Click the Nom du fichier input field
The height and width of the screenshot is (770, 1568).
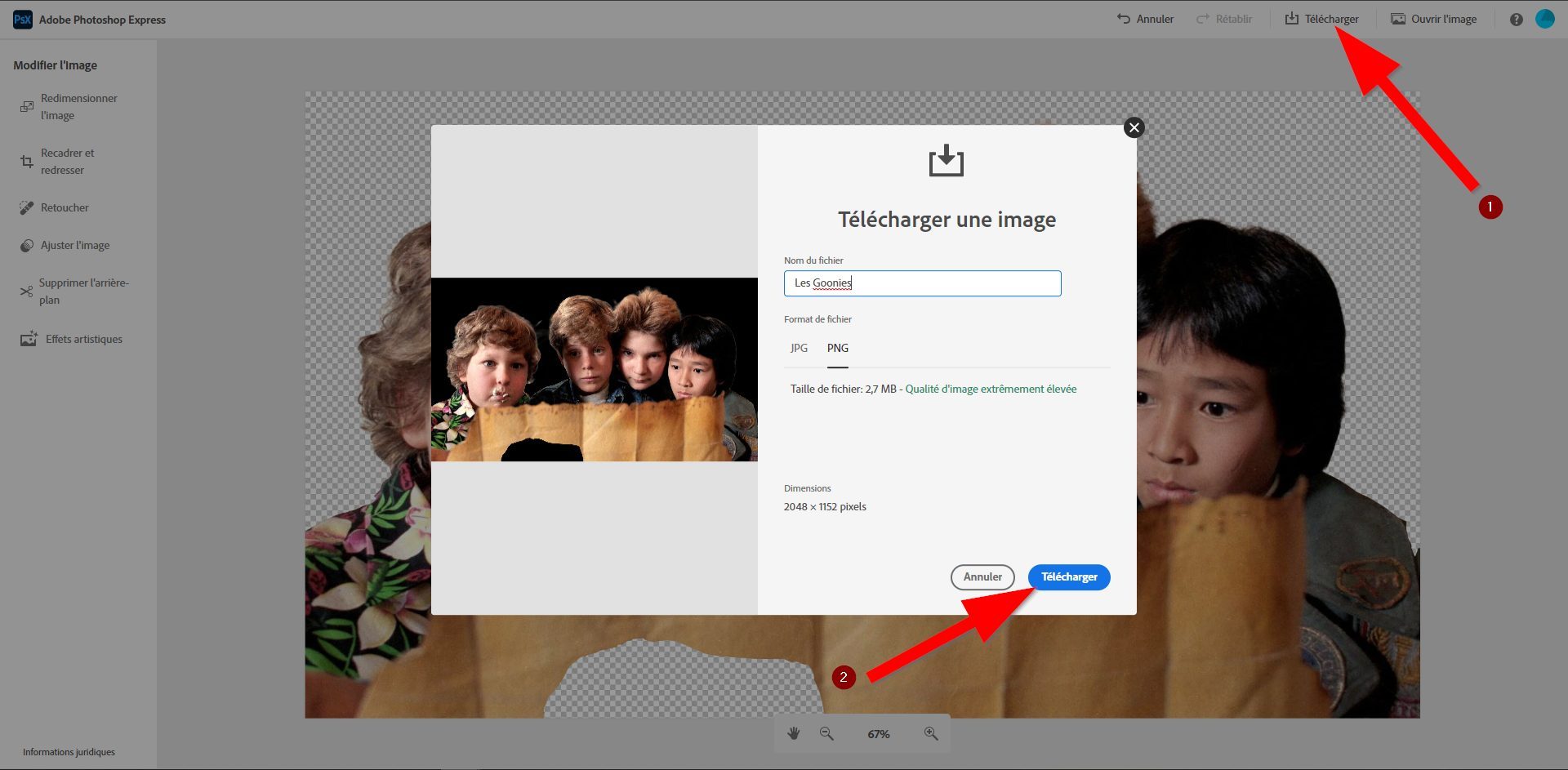point(923,283)
